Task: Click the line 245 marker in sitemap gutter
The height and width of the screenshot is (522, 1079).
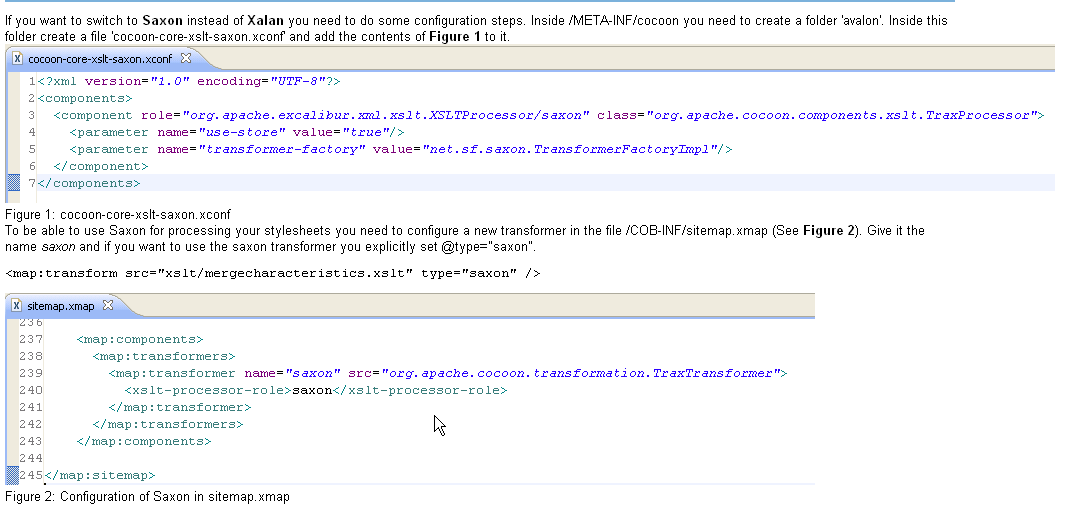Action: 12,475
